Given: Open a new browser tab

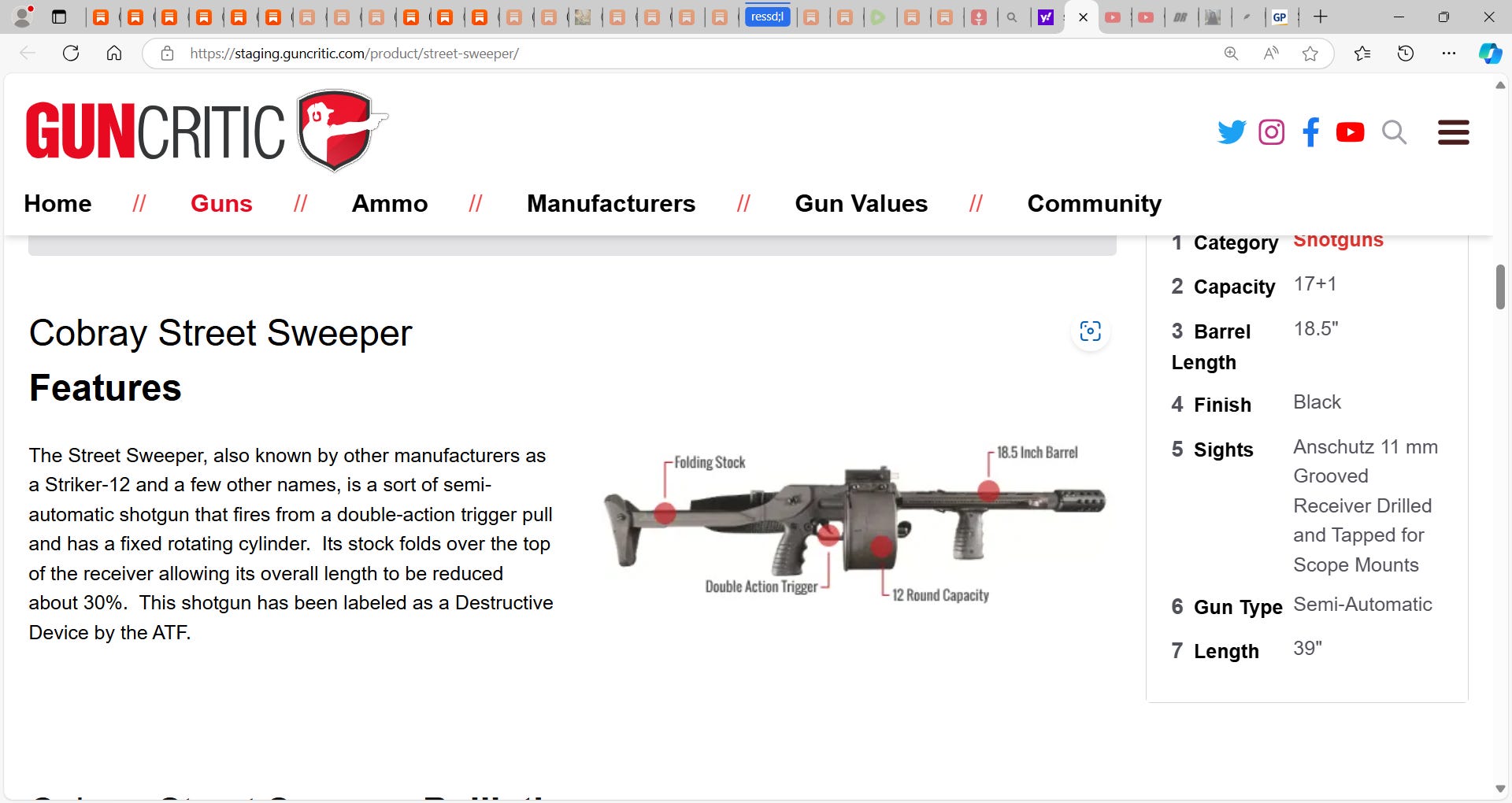Looking at the screenshot, I should click(x=1321, y=17).
